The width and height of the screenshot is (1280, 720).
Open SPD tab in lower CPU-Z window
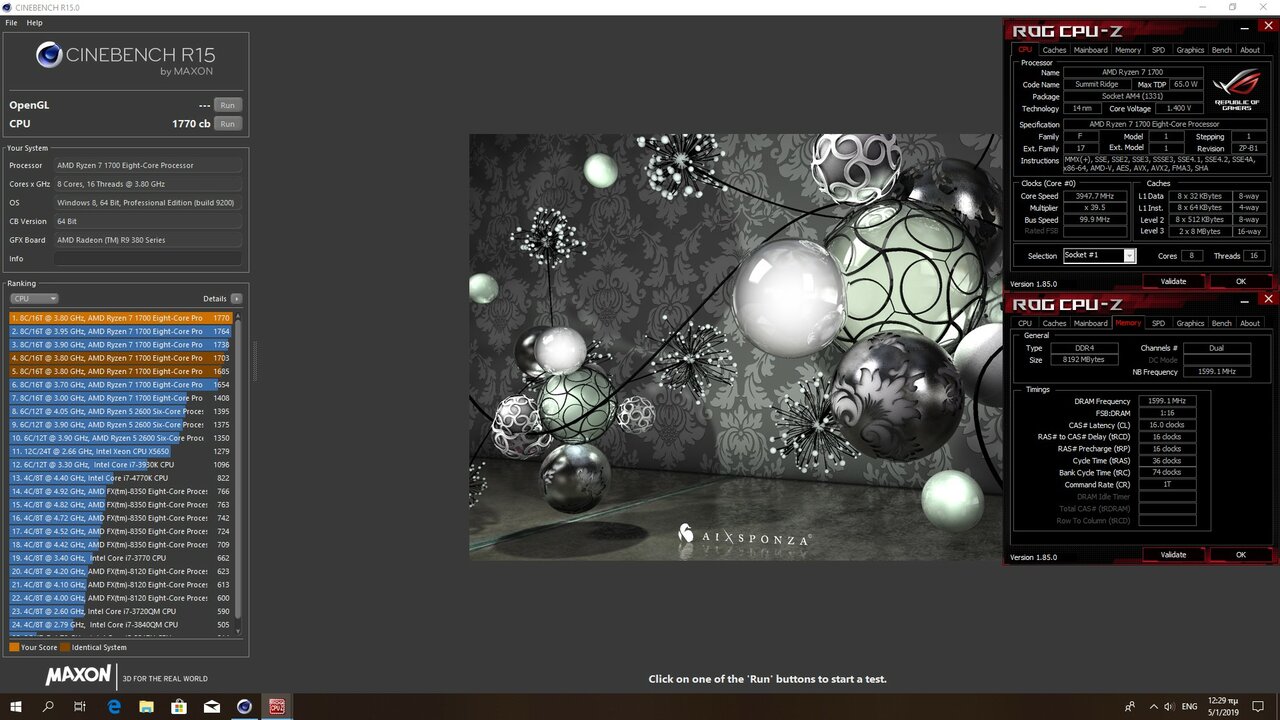pos(1158,323)
